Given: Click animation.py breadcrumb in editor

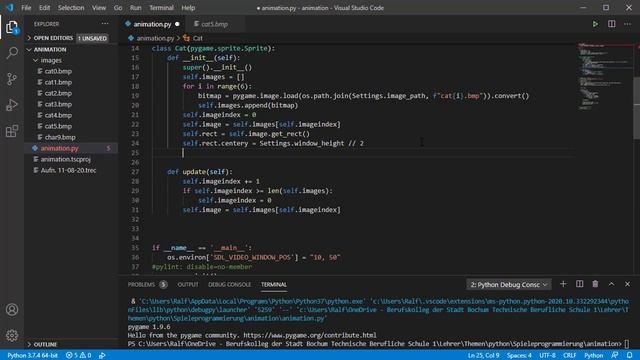Looking at the screenshot, I should 151,38.
